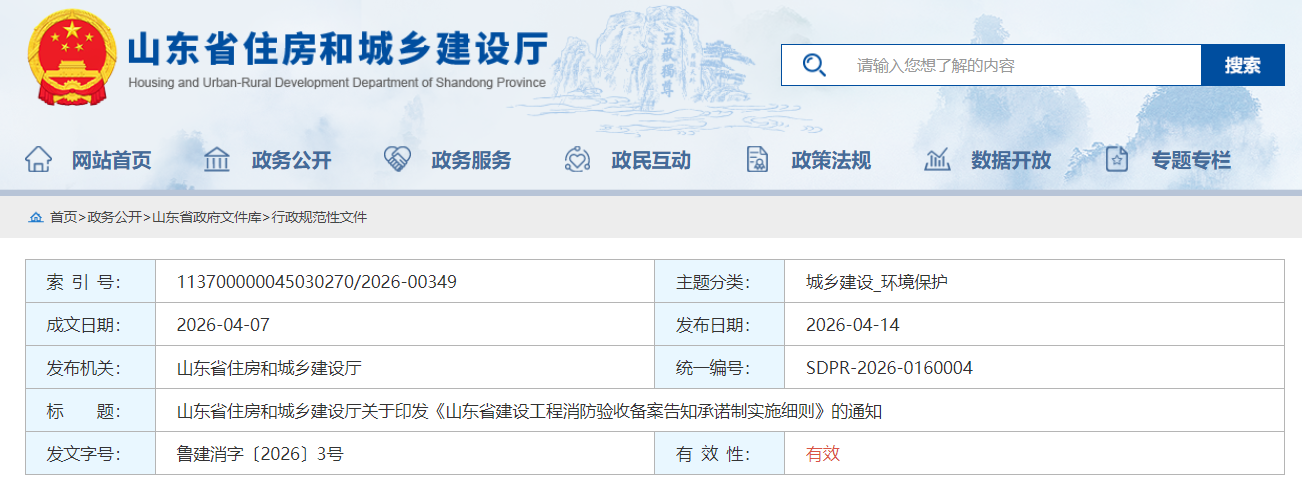Click the small home icon in breadcrumb
This screenshot has width=1302, height=484.
tap(36, 217)
